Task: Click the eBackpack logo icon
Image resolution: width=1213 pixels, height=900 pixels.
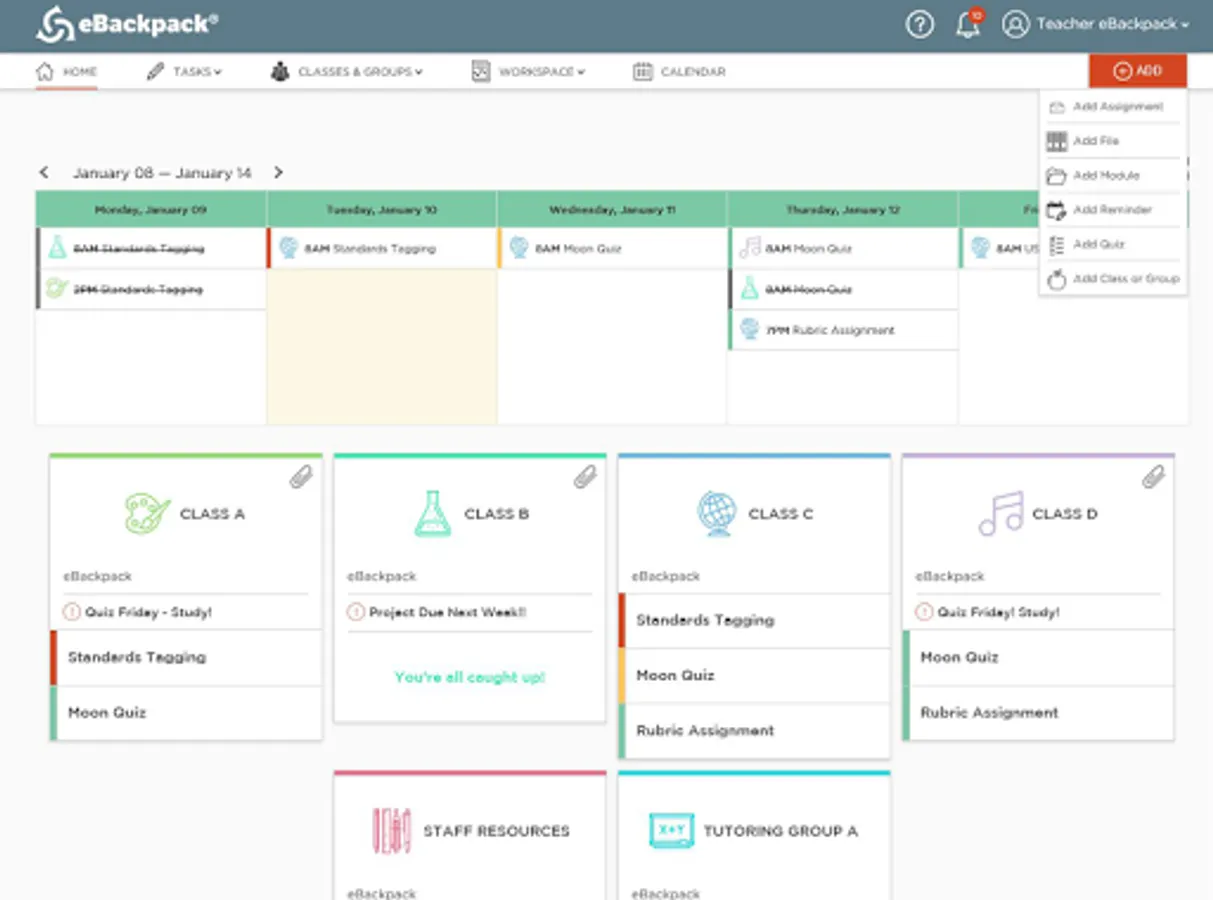Action: coord(55,24)
